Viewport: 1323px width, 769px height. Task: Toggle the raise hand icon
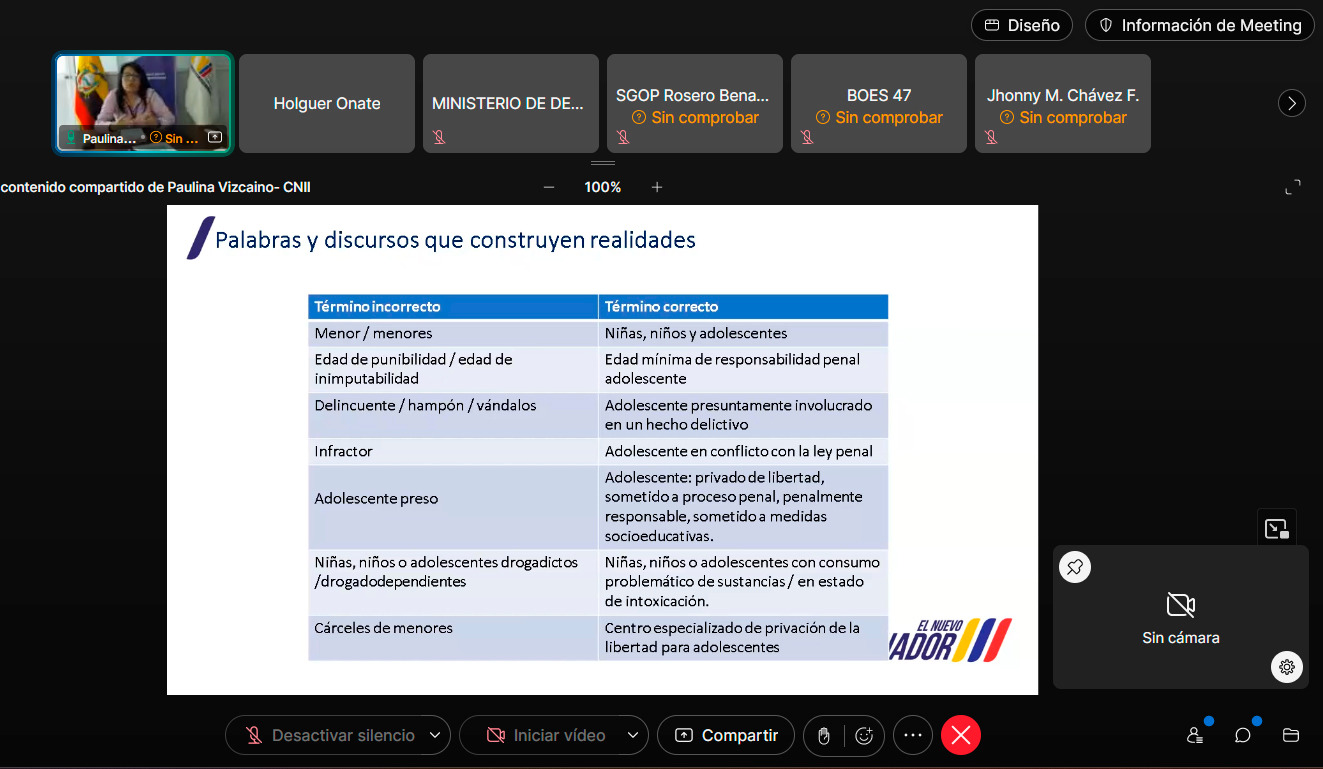pos(824,735)
